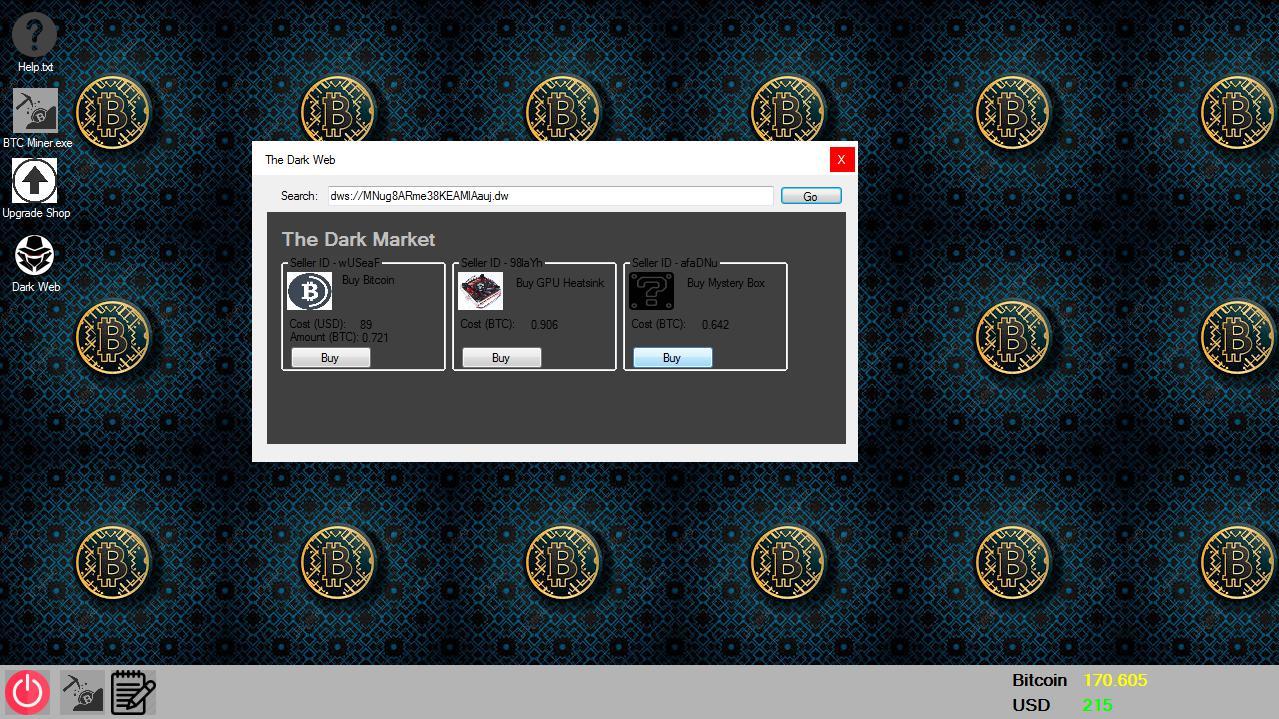The image size is (1279, 719).
Task: Click The Dark Market heading
Action: tap(358, 240)
